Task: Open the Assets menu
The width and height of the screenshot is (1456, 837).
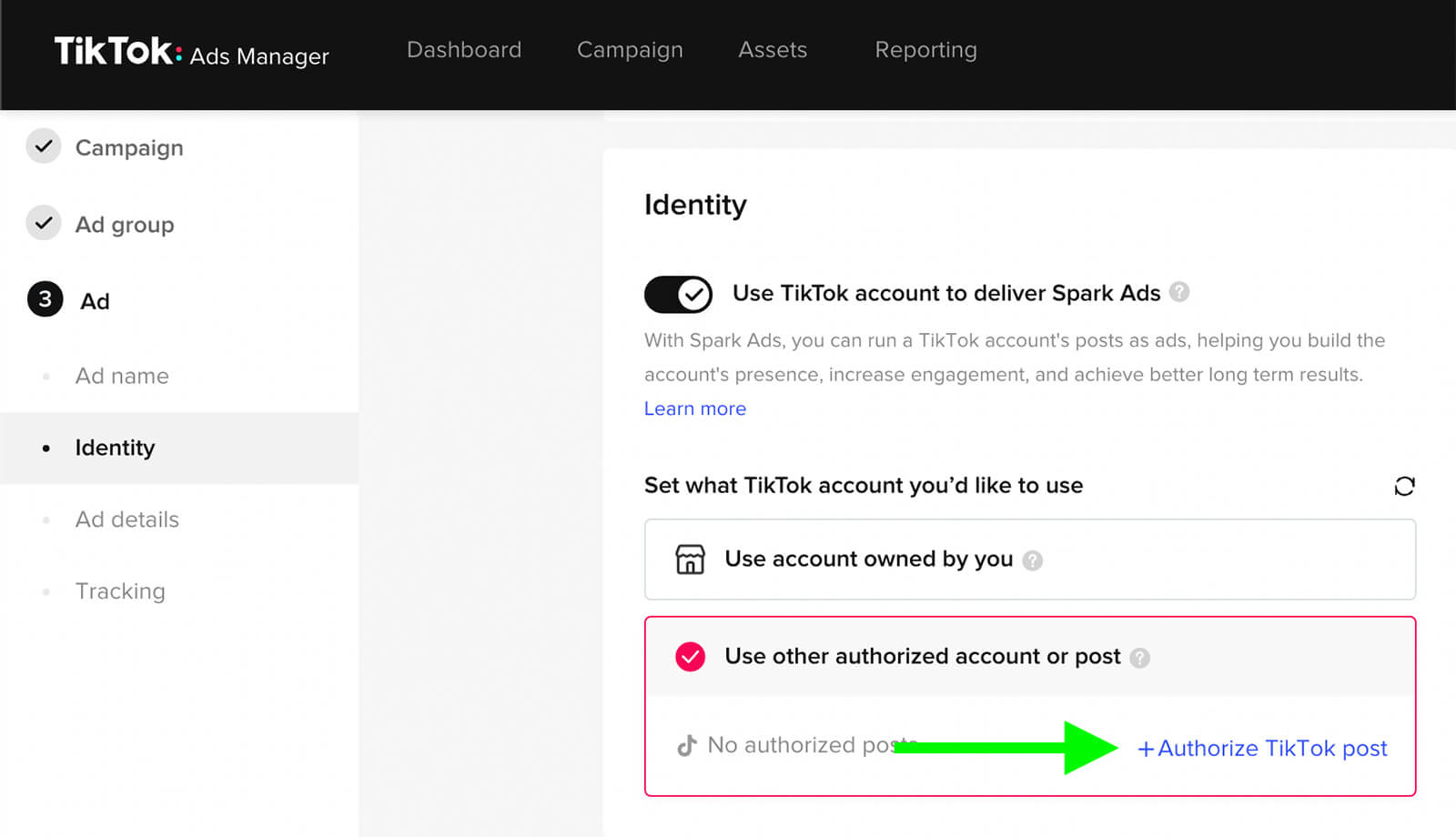Action: coord(773,50)
